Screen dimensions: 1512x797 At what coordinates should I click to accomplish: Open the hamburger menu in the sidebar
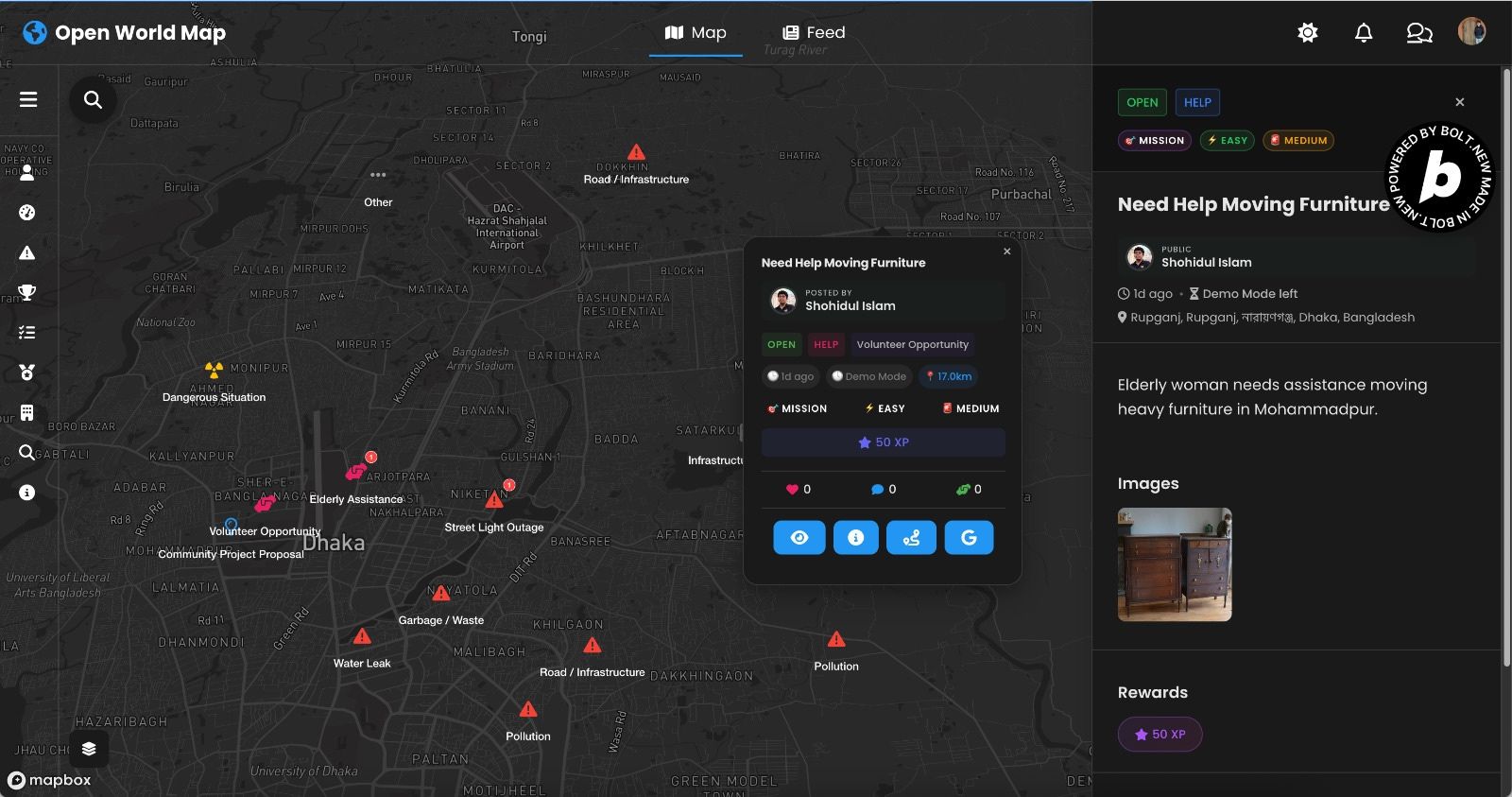tap(28, 99)
